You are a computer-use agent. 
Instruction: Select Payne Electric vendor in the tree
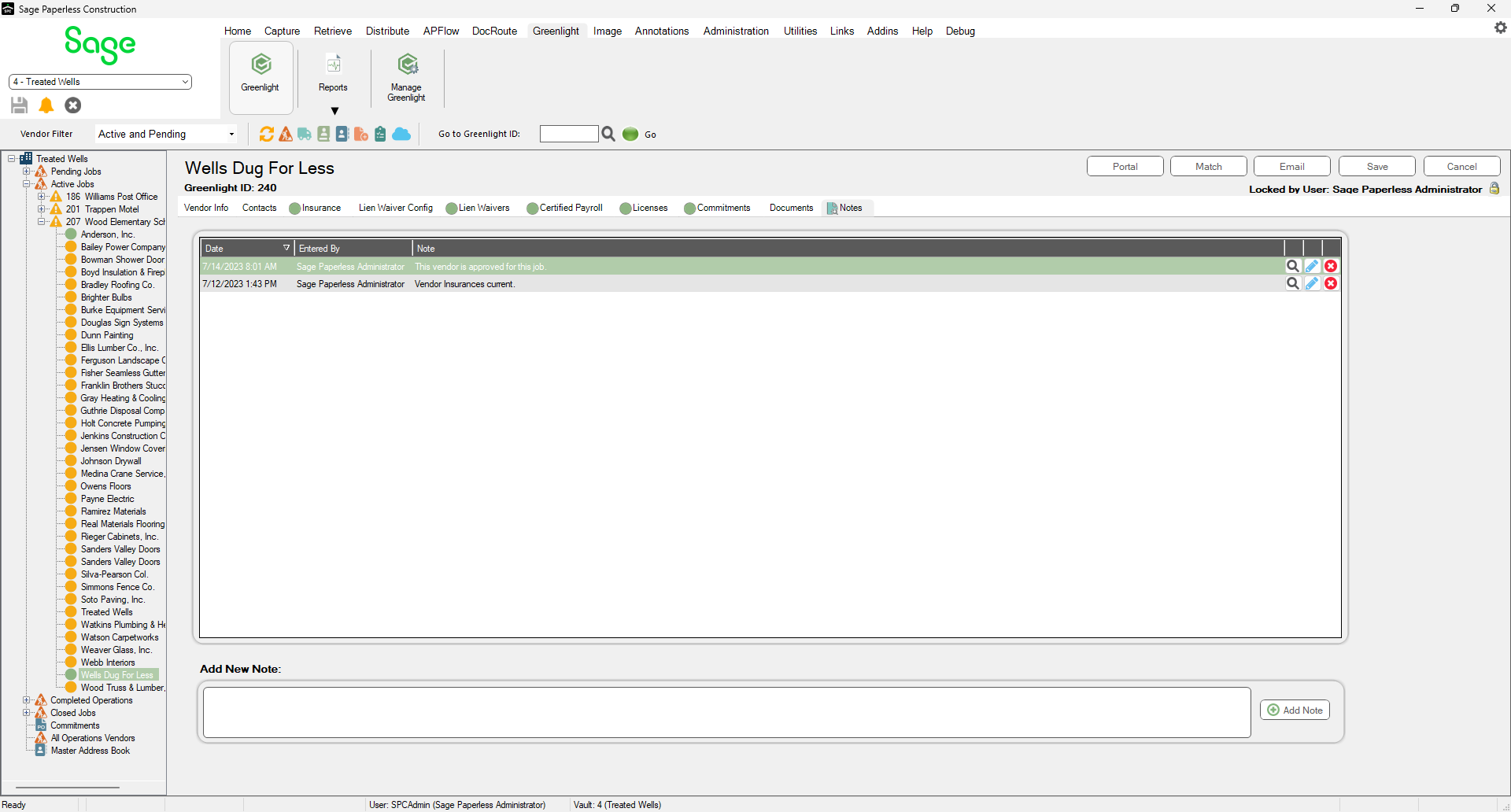pyautogui.click(x=107, y=498)
